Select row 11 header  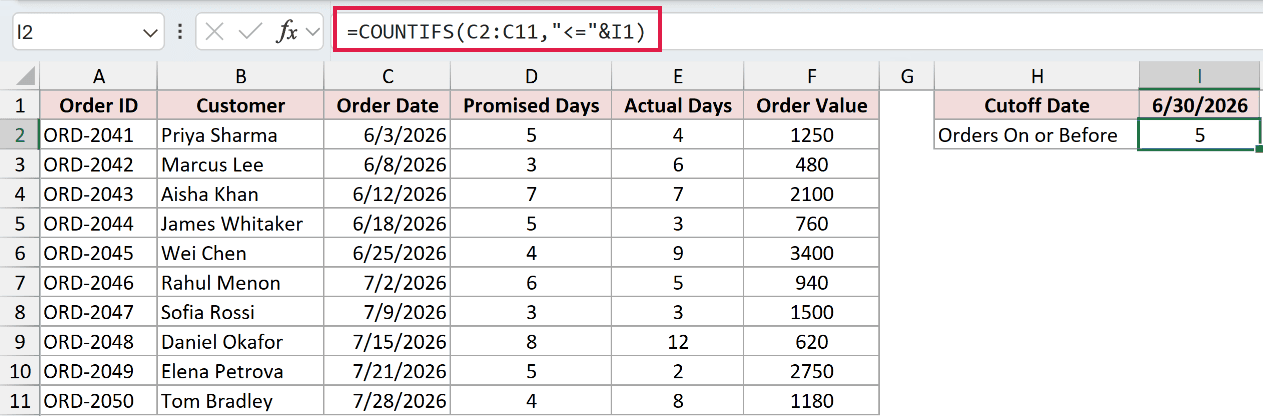(20, 402)
